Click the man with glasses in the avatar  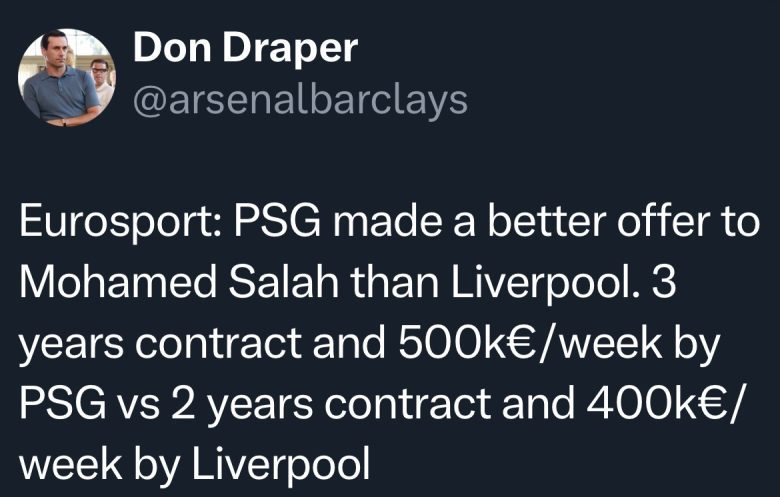[97, 76]
